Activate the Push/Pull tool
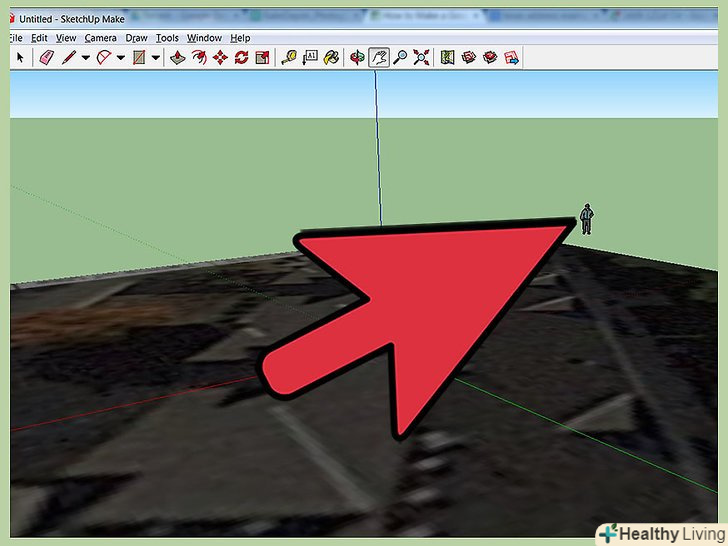The image size is (728, 546). [178, 58]
